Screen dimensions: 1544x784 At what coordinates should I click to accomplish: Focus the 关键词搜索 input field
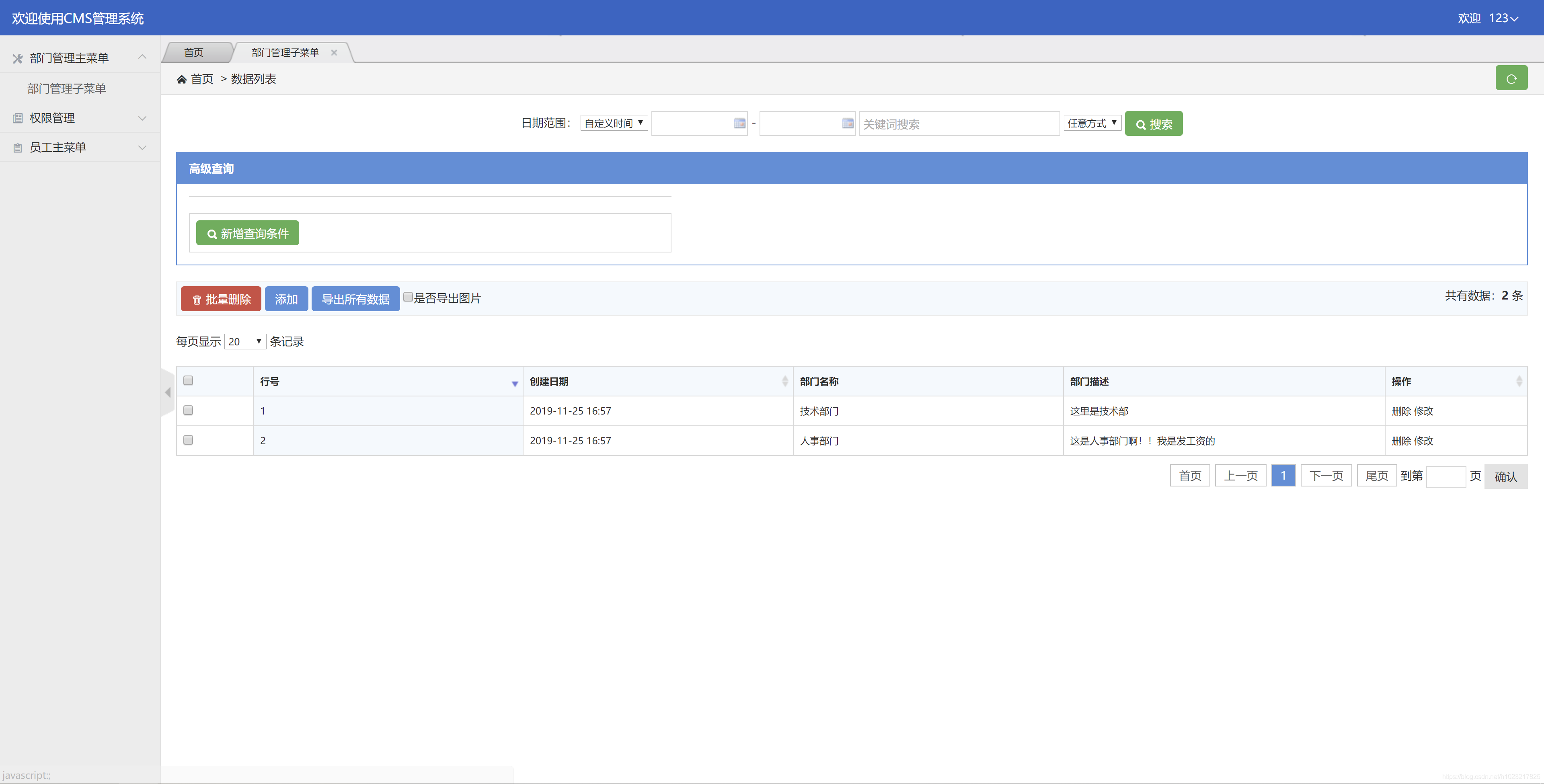pyautogui.click(x=959, y=124)
